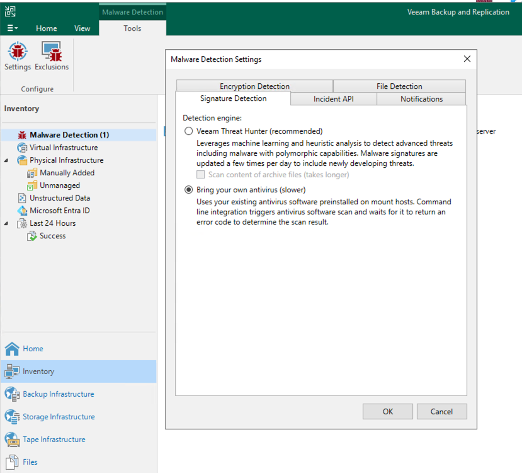Select the Malware Detection bug icon in tree
The image size is (522, 474).
point(22,135)
